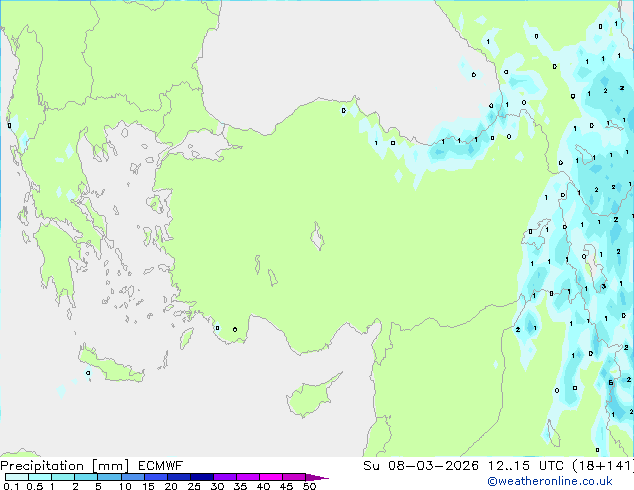Select the 35–40 mm legend swatch
634x490 pixels.
point(247,477)
